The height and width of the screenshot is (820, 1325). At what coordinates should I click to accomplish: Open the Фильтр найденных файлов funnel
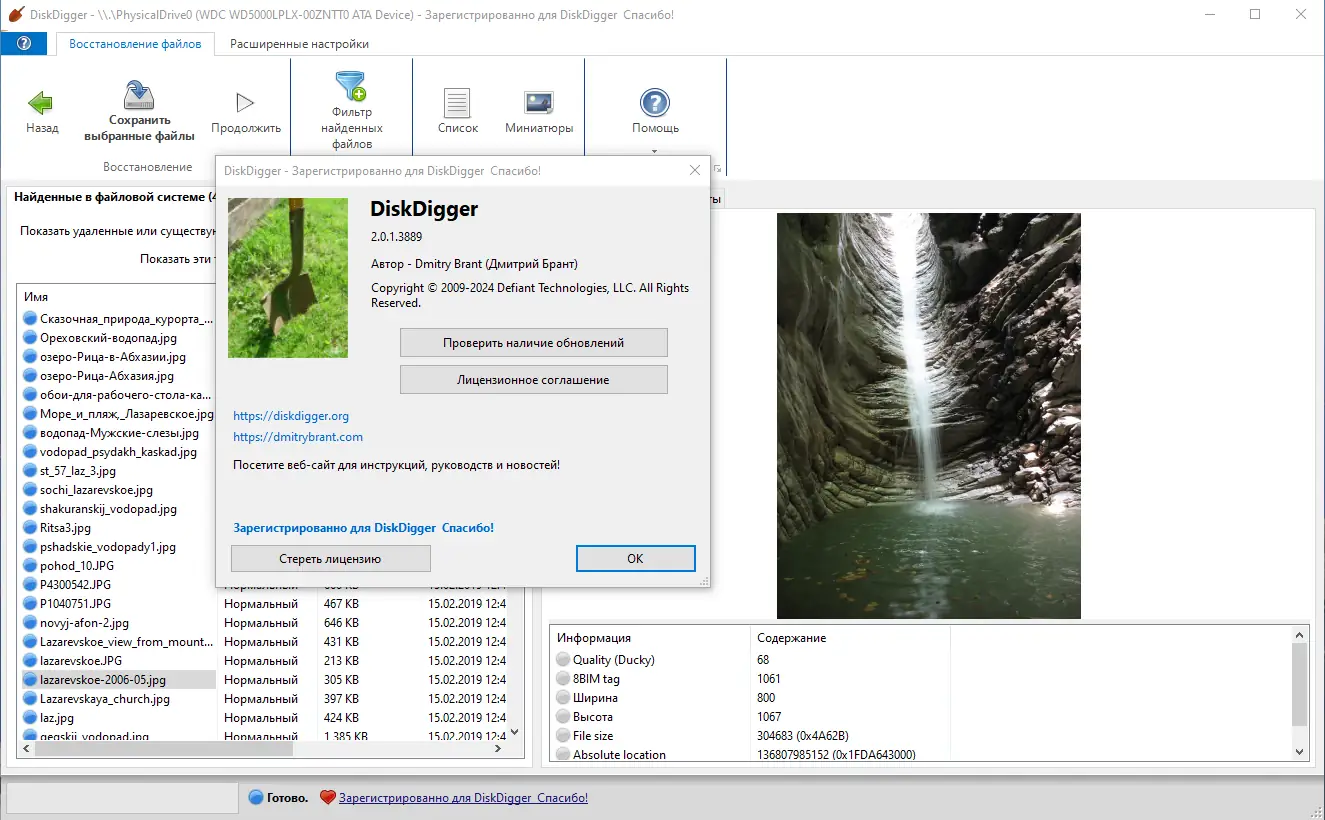pyautogui.click(x=351, y=87)
